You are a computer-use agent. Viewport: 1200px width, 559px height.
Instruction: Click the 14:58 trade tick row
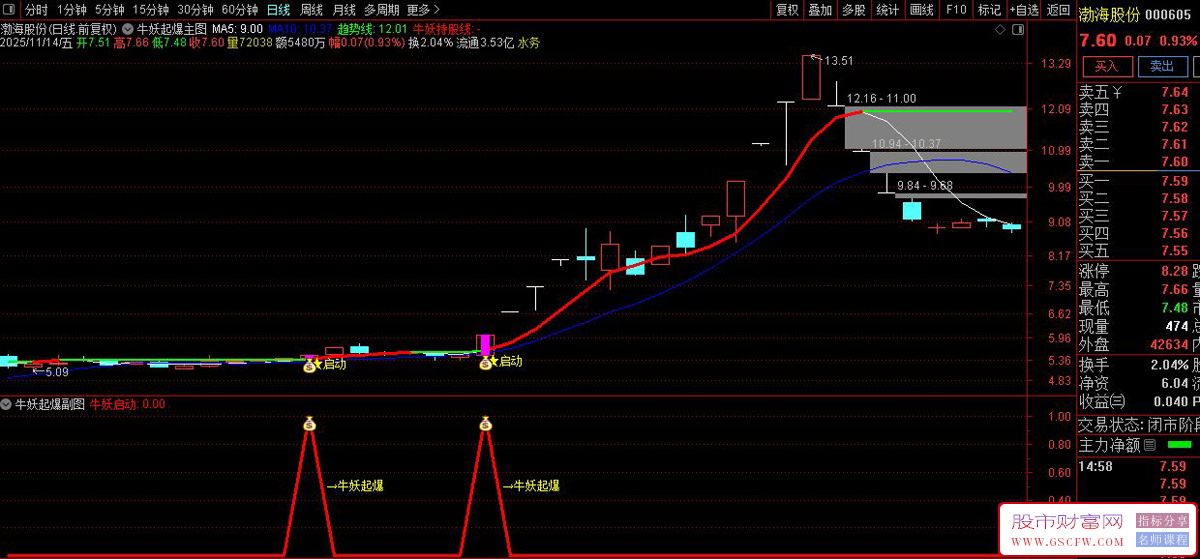pyautogui.click(x=1138, y=466)
